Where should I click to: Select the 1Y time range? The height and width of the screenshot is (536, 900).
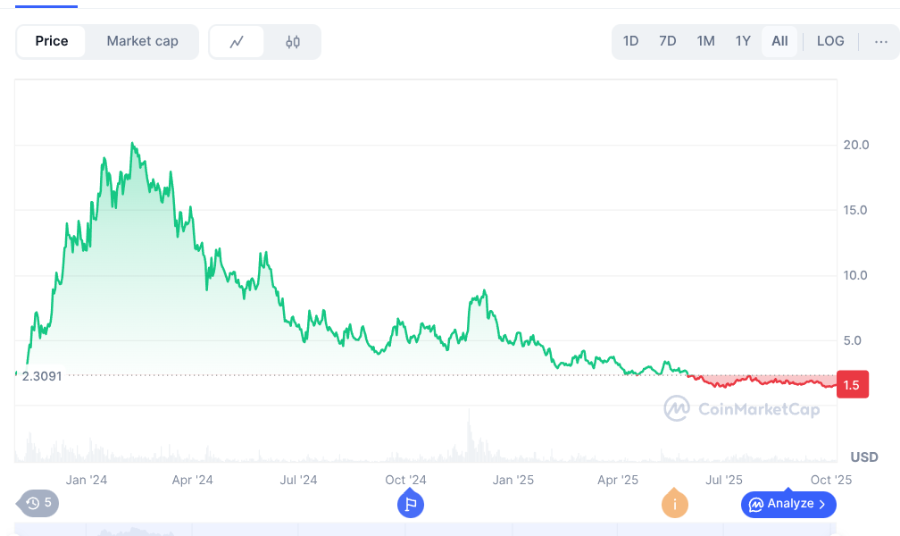click(x=743, y=42)
